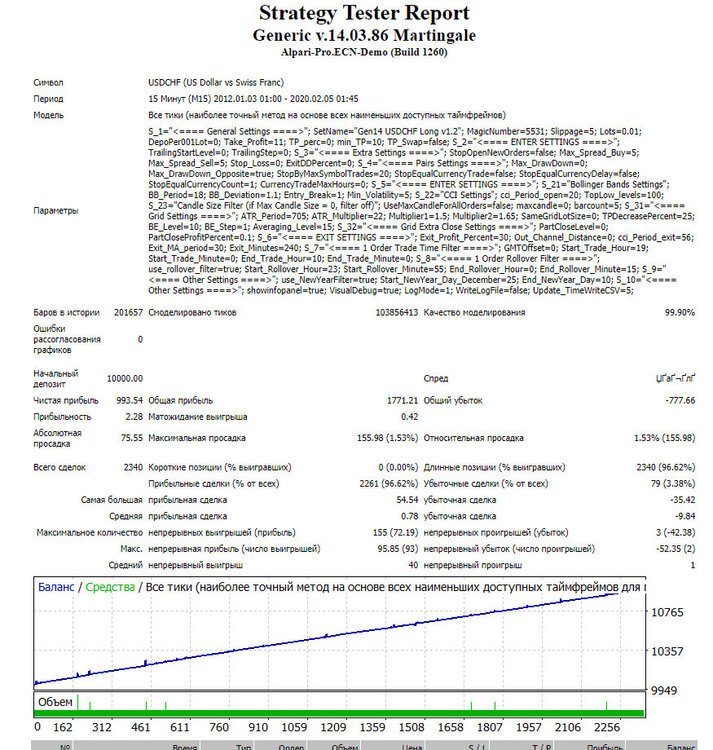Click the "Качество моделирования" label
Image resolution: width=713 pixels, height=750 pixels.
(474, 312)
